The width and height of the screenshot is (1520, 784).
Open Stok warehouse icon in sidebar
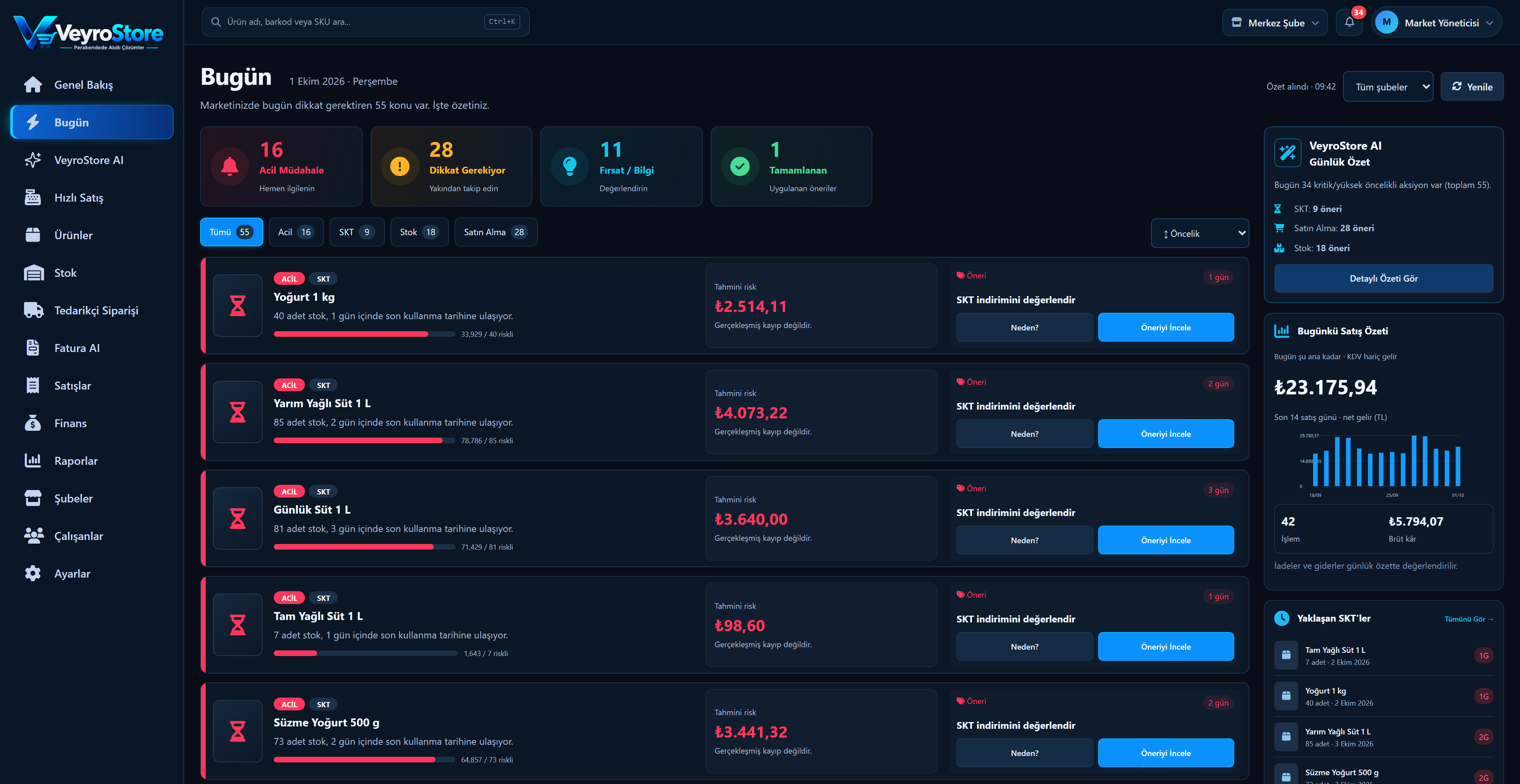point(33,272)
